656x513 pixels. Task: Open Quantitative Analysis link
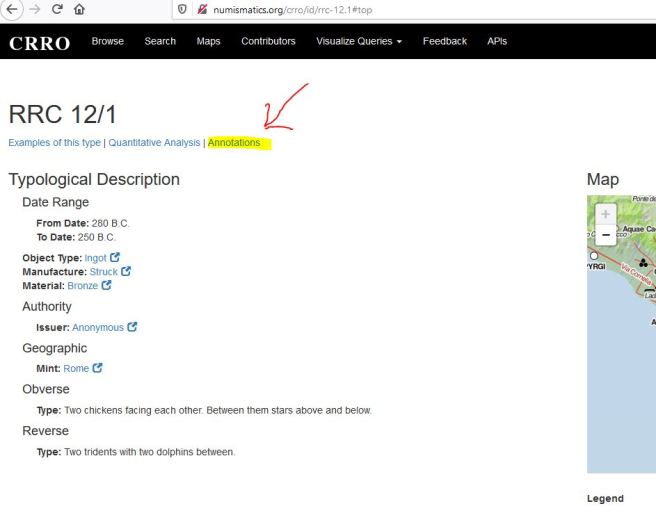[x=154, y=143]
